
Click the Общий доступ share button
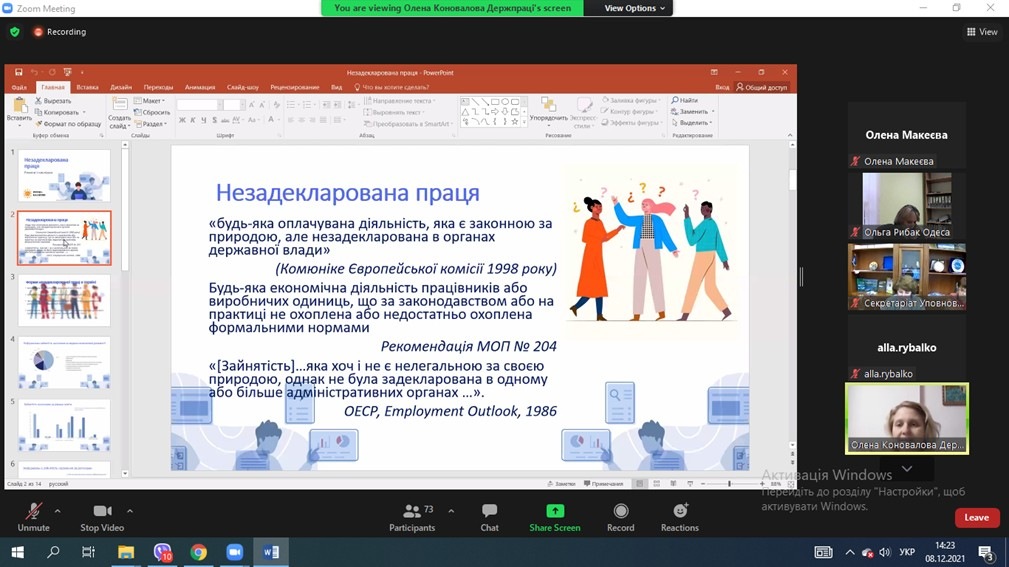click(763, 87)
